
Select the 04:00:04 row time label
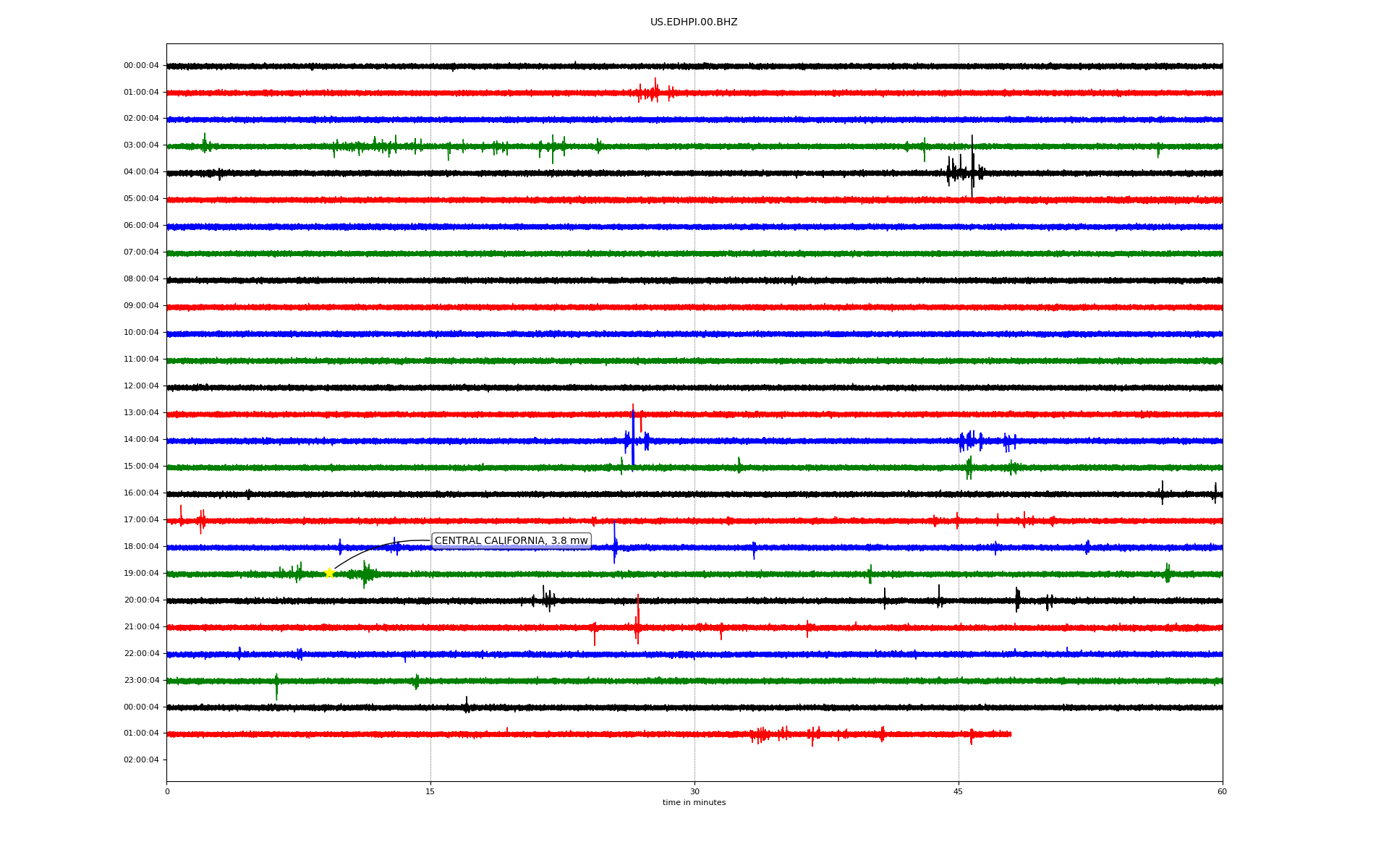(141, 172)
